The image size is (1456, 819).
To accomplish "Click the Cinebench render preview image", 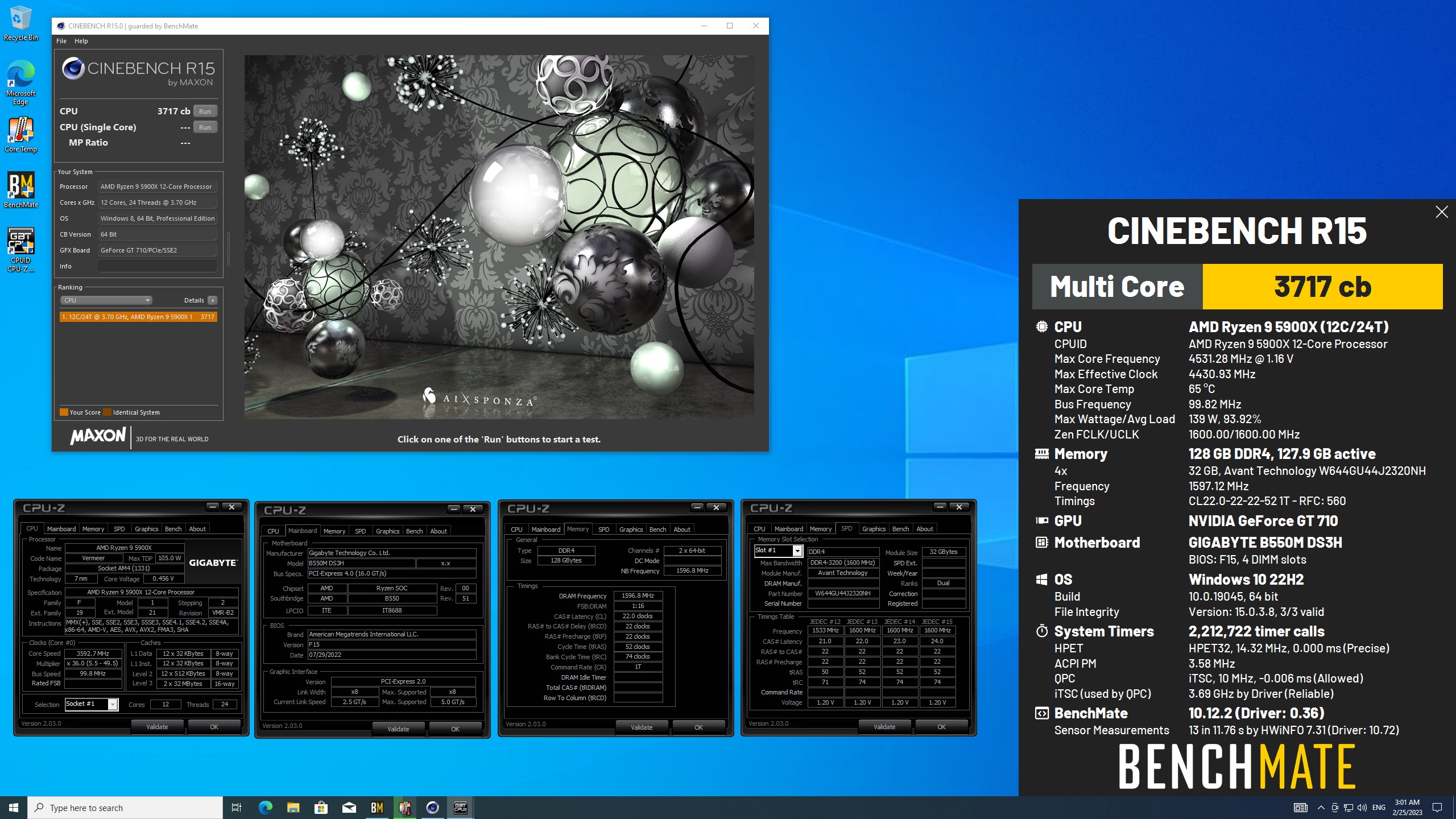I will click(499, 237).
